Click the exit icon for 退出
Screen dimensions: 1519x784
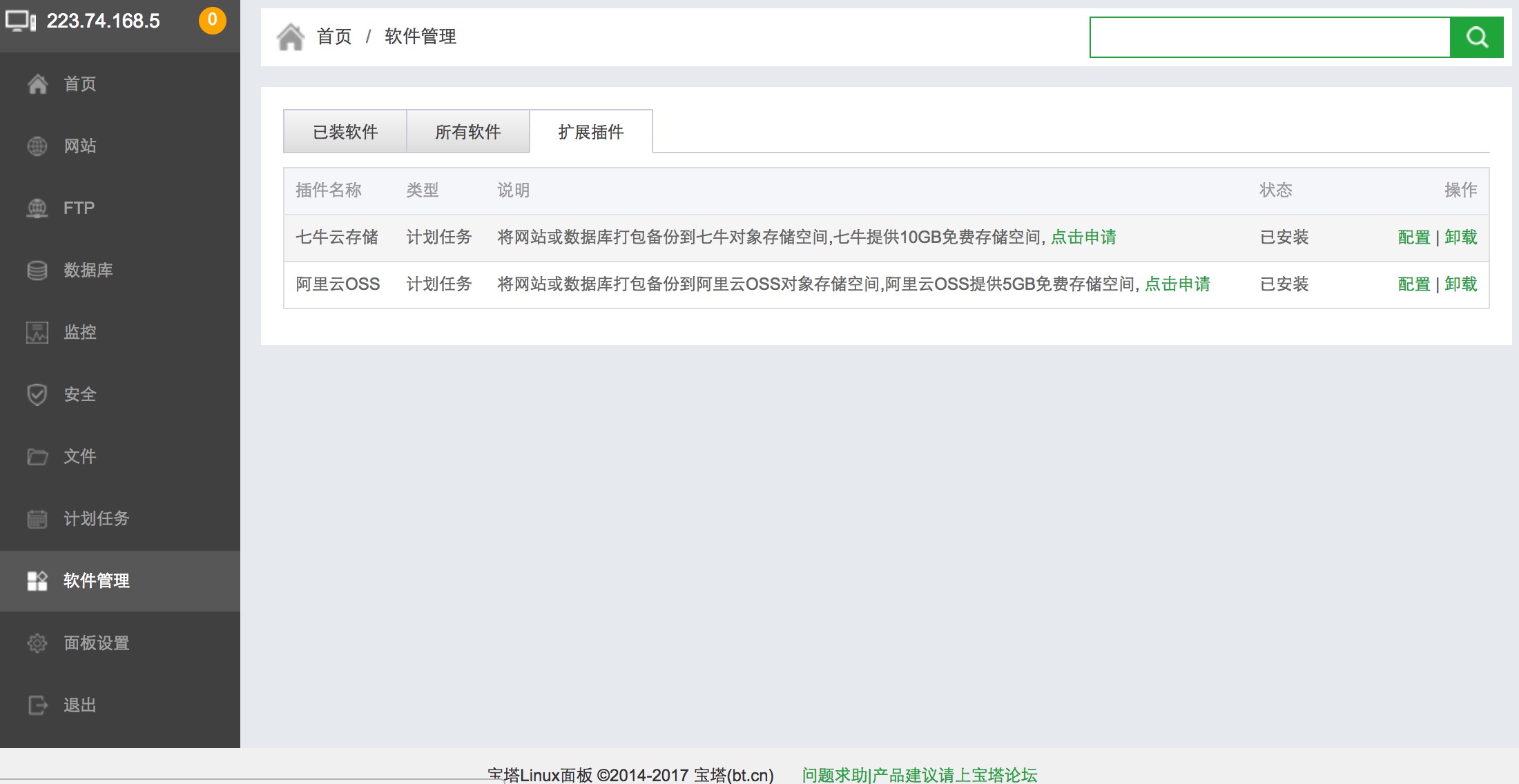(x=37, y=705)
